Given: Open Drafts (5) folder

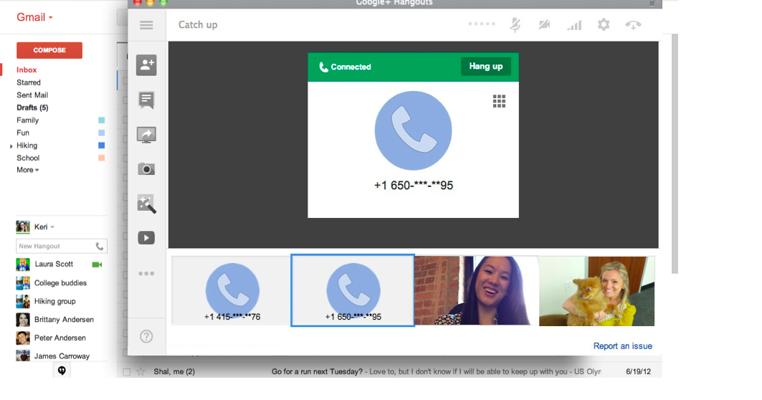Looking at the screenshot, I should 32,108.
